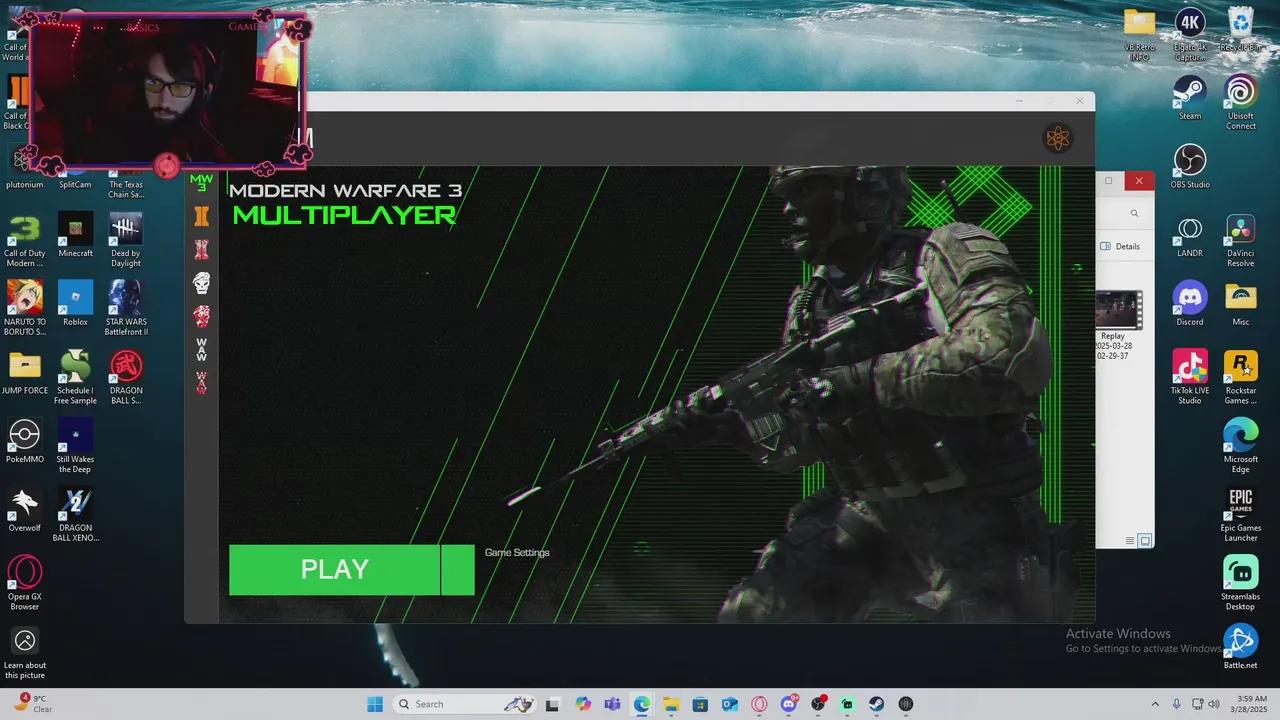This screenshot has height=720, width=1280.
Task: Open the VB Retro INFO folder
Action: coord(1139,35)
